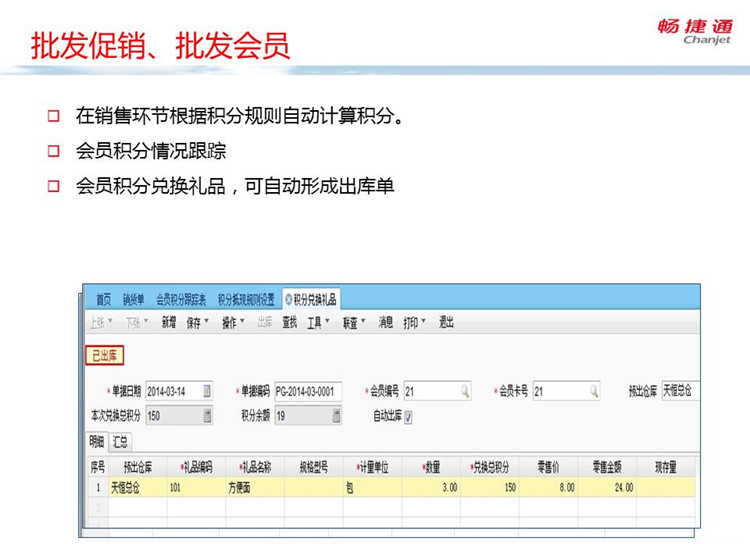Open the calendar picker for 单据日期
Screen dimensions: 750x544
click(x=207, y=391)
